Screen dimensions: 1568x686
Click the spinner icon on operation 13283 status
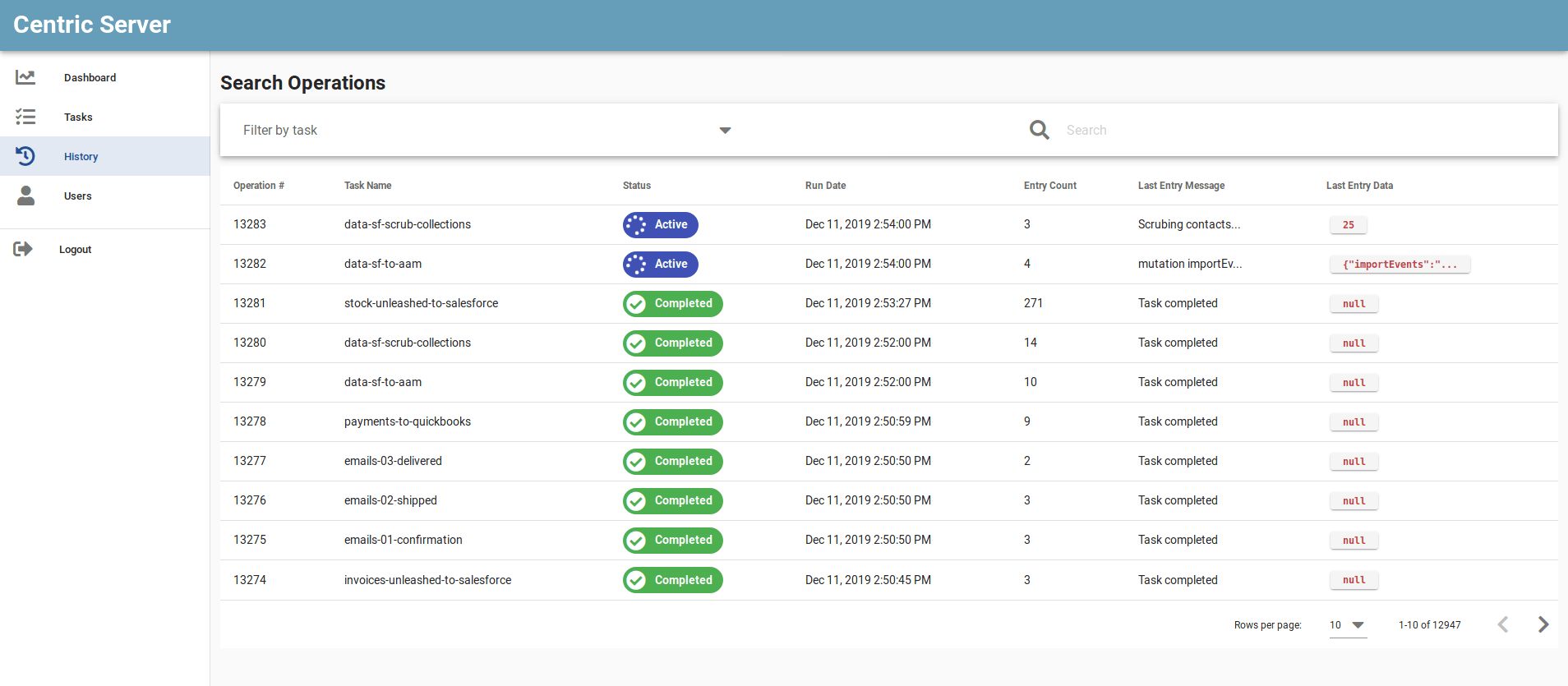pos(635,224)
